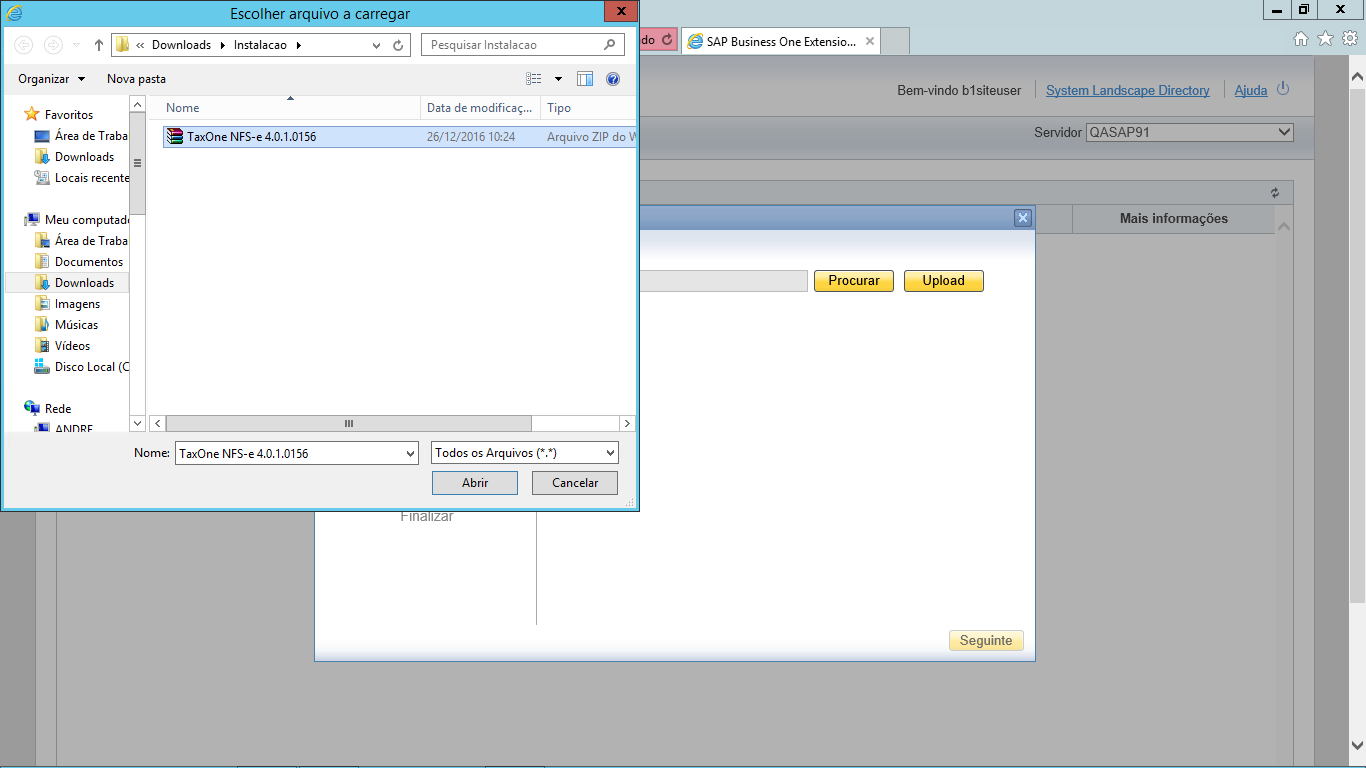Open the view options dropdown arrow
Viewport: 1366px width, 768px height.
(558, 79)
